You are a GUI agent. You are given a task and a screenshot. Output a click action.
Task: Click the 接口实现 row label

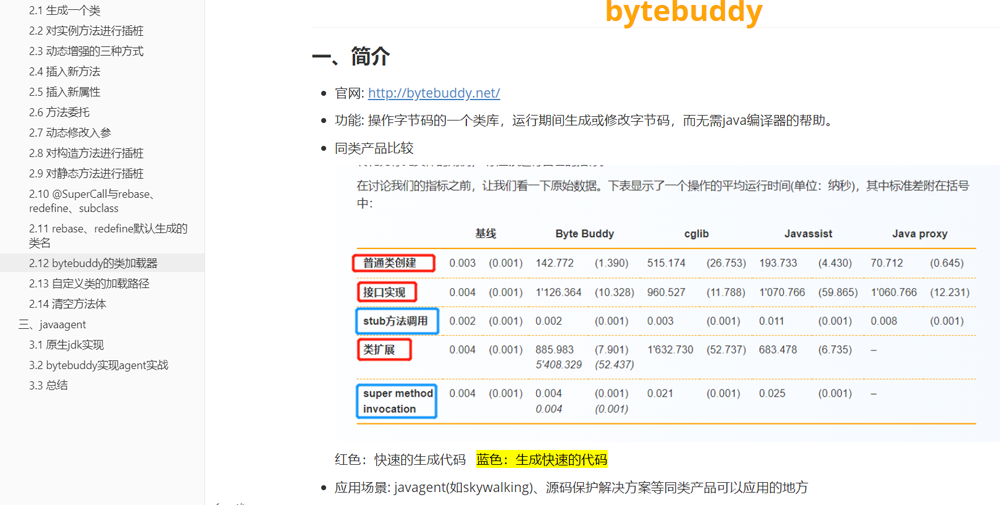pos(385,293)
